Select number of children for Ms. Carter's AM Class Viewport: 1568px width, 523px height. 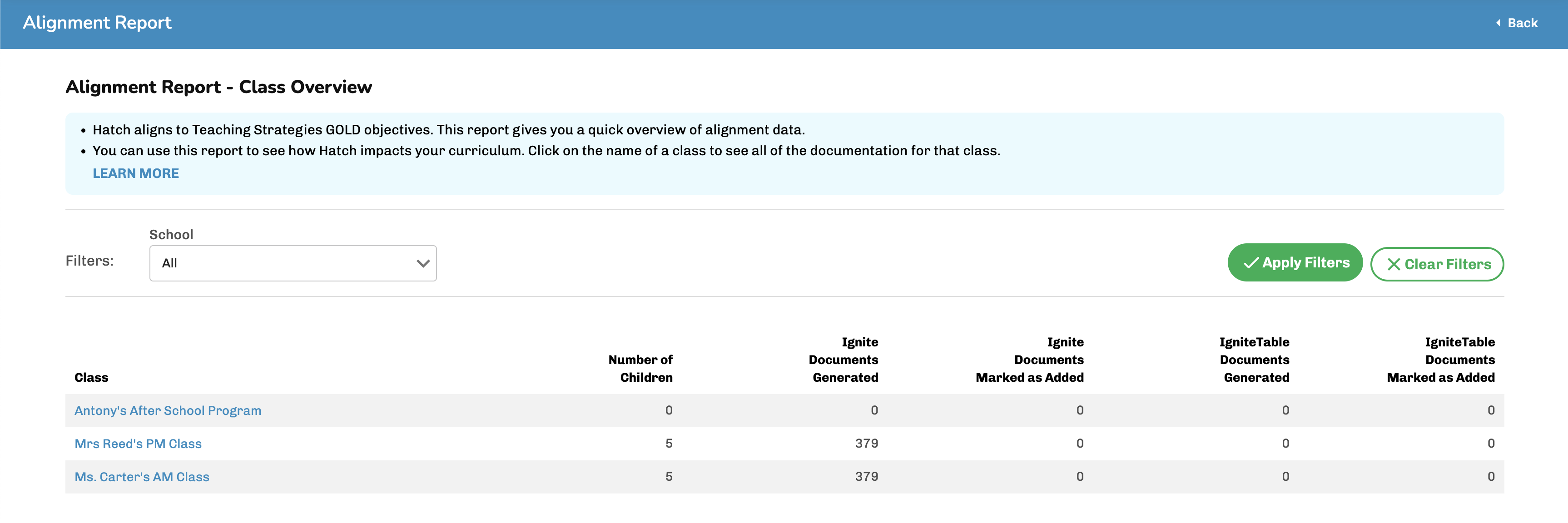pos(669,477)
